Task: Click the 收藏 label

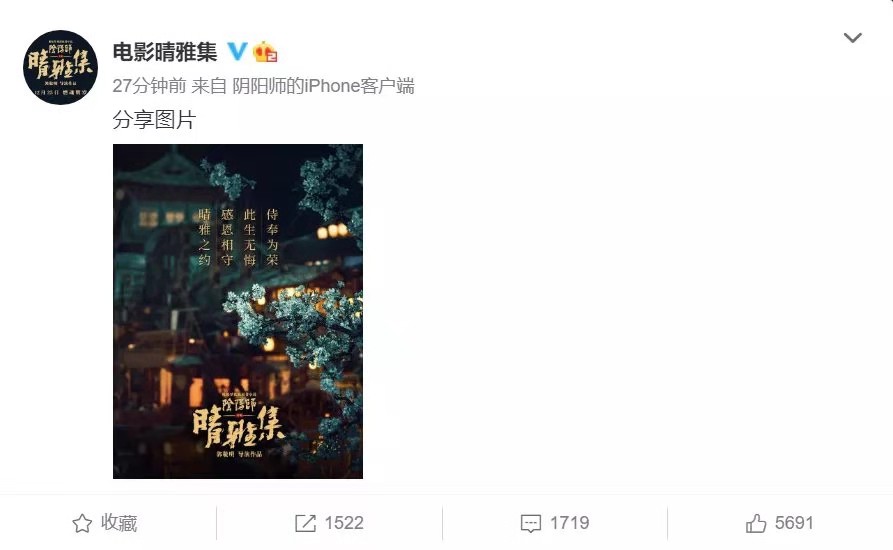Action: tap(119, 523)
